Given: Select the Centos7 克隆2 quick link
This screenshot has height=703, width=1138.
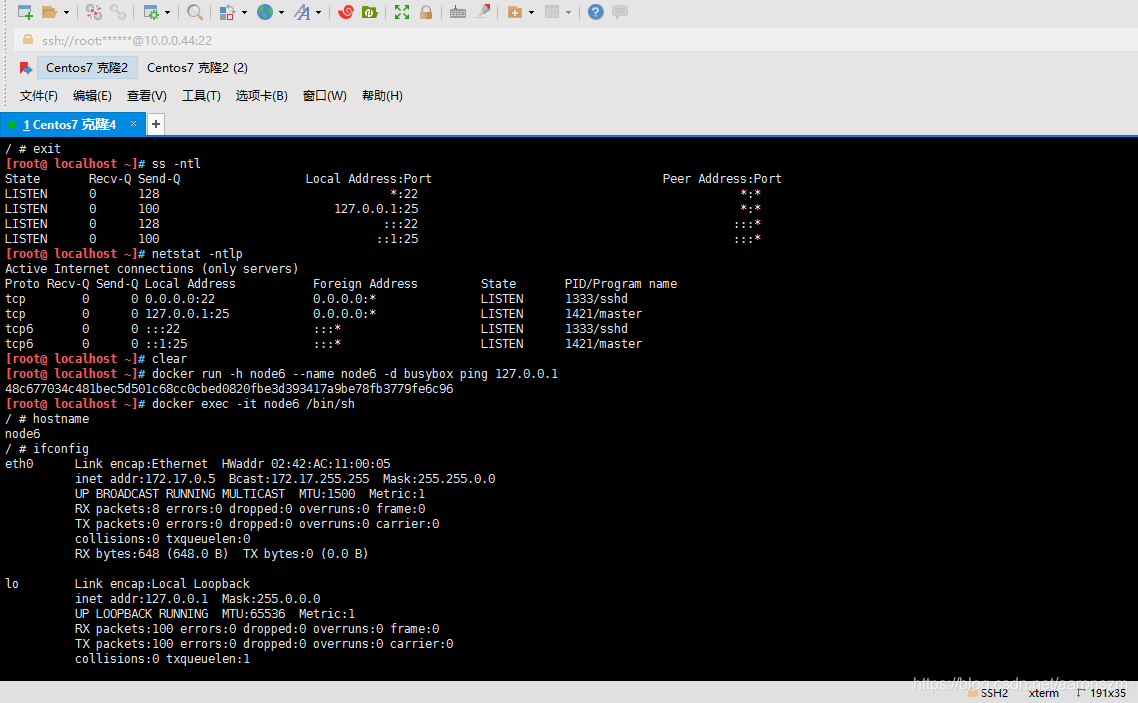Looking at the screenshot, I should point(86,67).
